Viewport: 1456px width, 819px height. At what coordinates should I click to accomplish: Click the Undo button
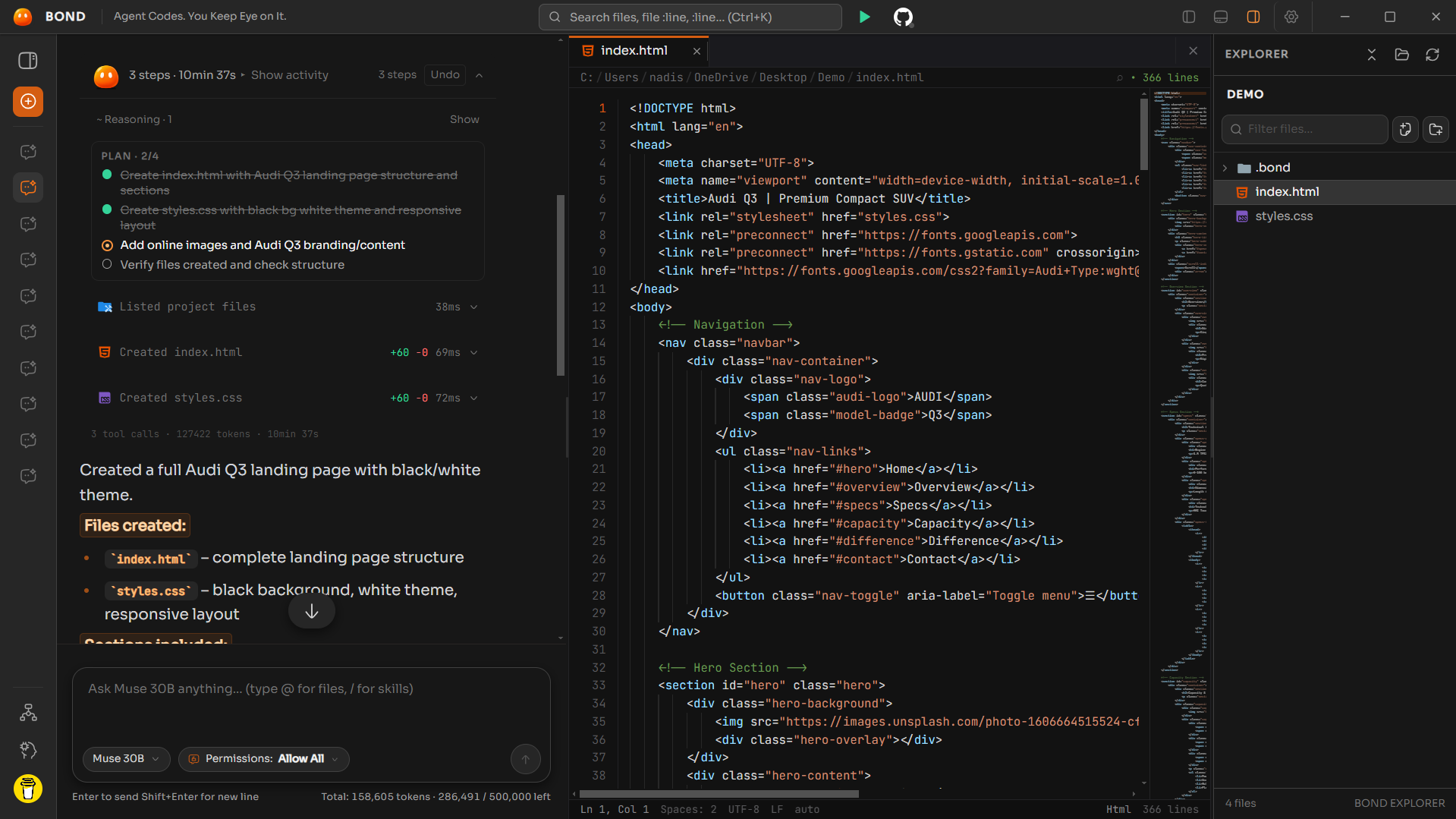pos(445,75)
